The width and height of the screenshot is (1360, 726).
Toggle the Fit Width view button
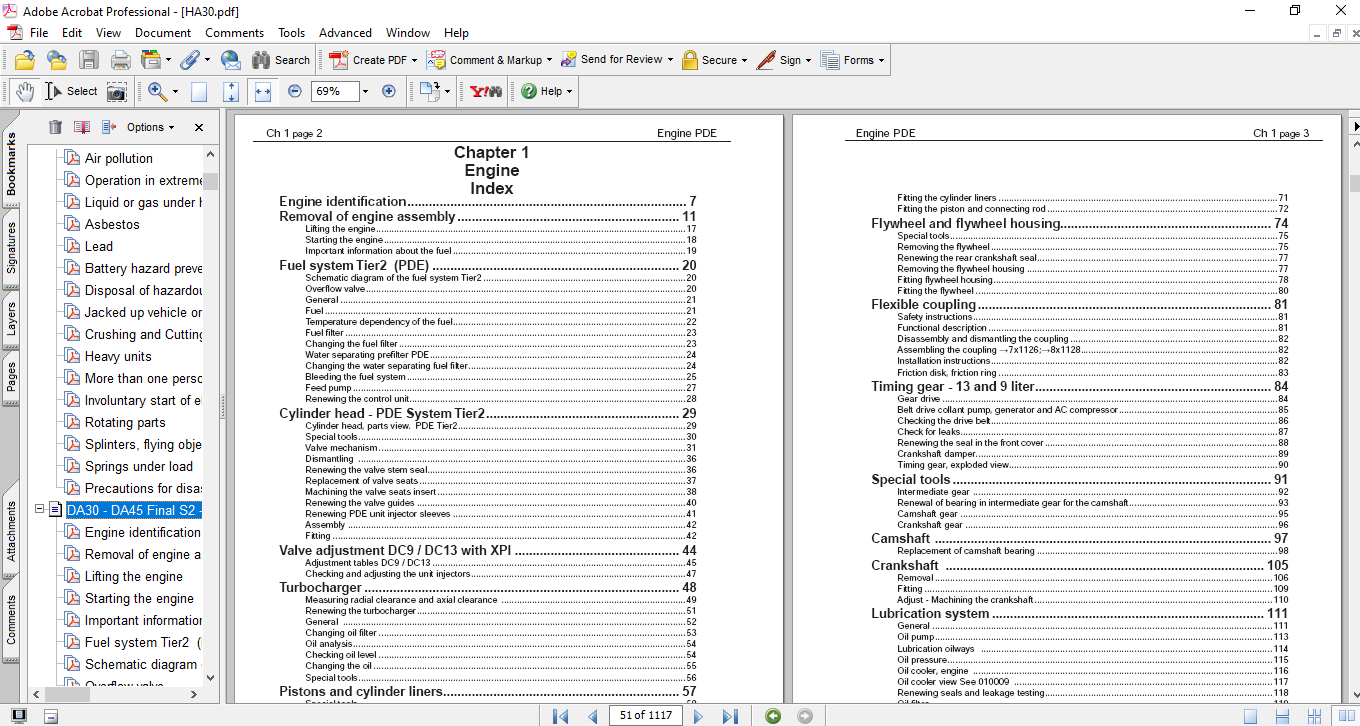pyautogui.click(x=263, y=91)
